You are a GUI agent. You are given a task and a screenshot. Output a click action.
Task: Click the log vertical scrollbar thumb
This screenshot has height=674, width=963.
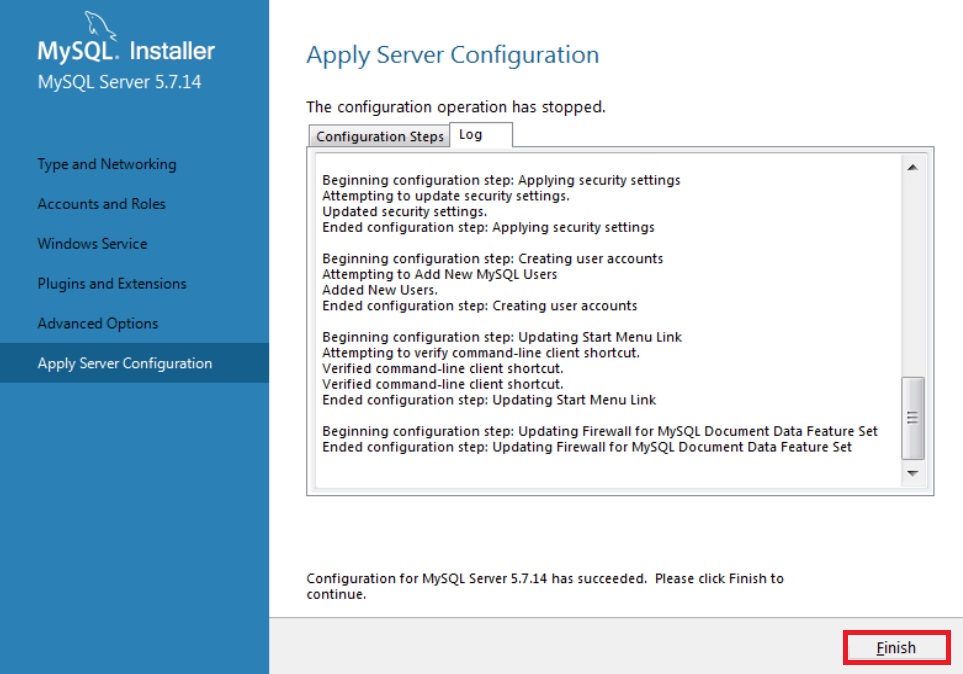913,418
